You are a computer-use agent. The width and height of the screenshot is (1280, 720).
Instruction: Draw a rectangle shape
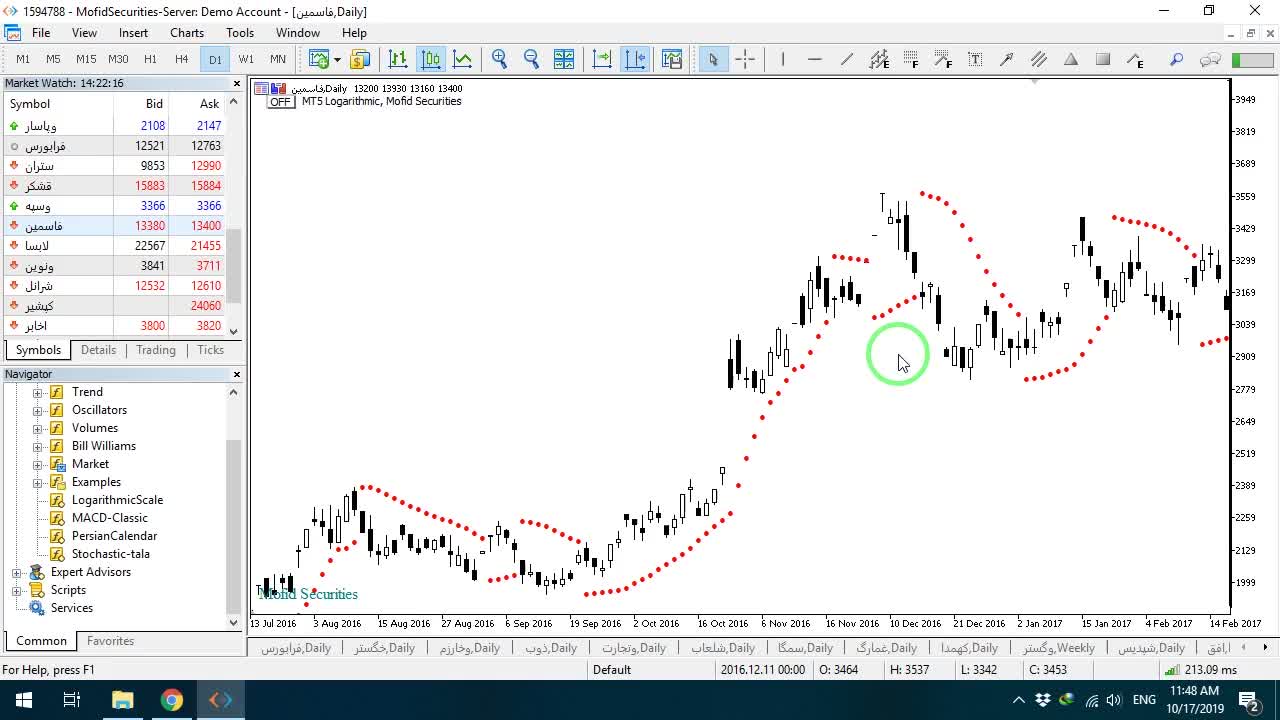tap(1103, 59)
